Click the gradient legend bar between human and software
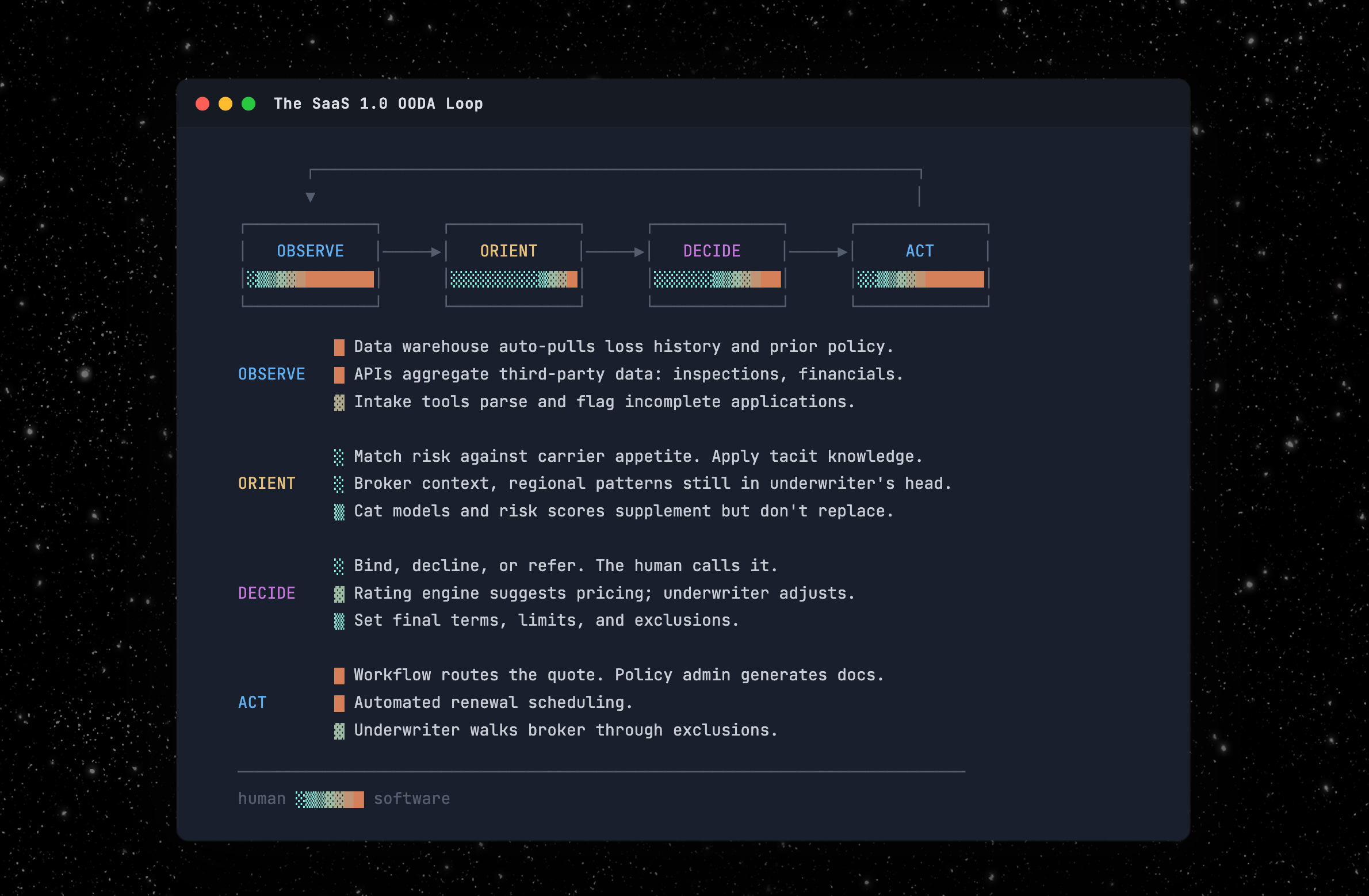This screenshot has height=896, width=1369. (x=330, y=799)
